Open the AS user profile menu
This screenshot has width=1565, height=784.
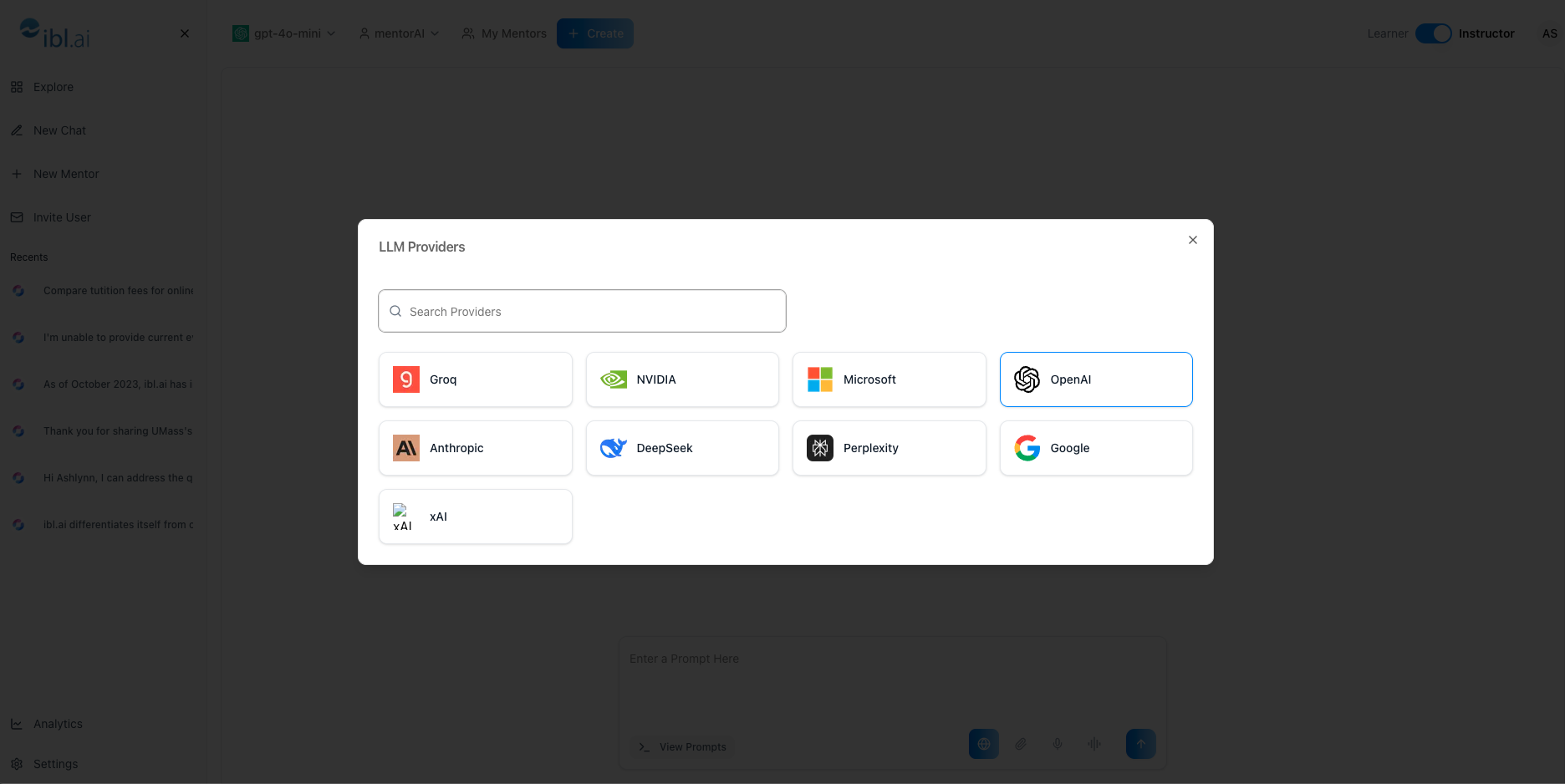point(1549,33)
